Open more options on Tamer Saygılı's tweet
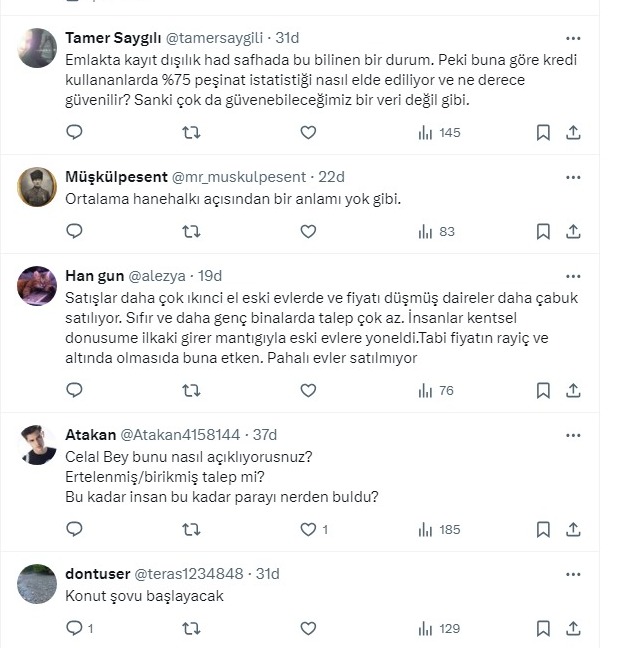Viewport: 617px width, 648px height. (573, 38)
